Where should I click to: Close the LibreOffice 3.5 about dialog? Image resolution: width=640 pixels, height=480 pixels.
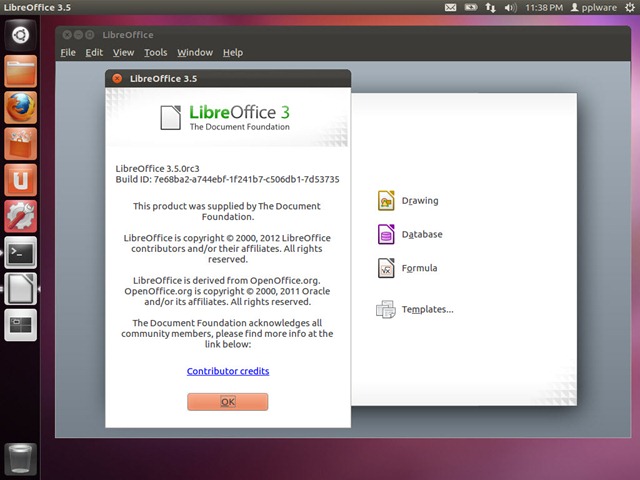(117, 78)
